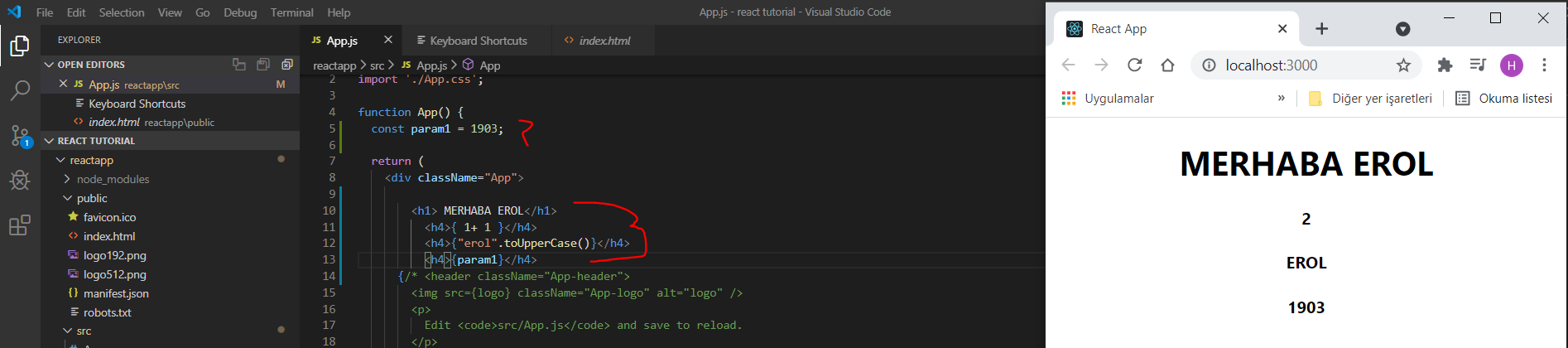The image size is (1568, 348).
Task: Click Save All in Open Editors
Action: pos(263,65)
